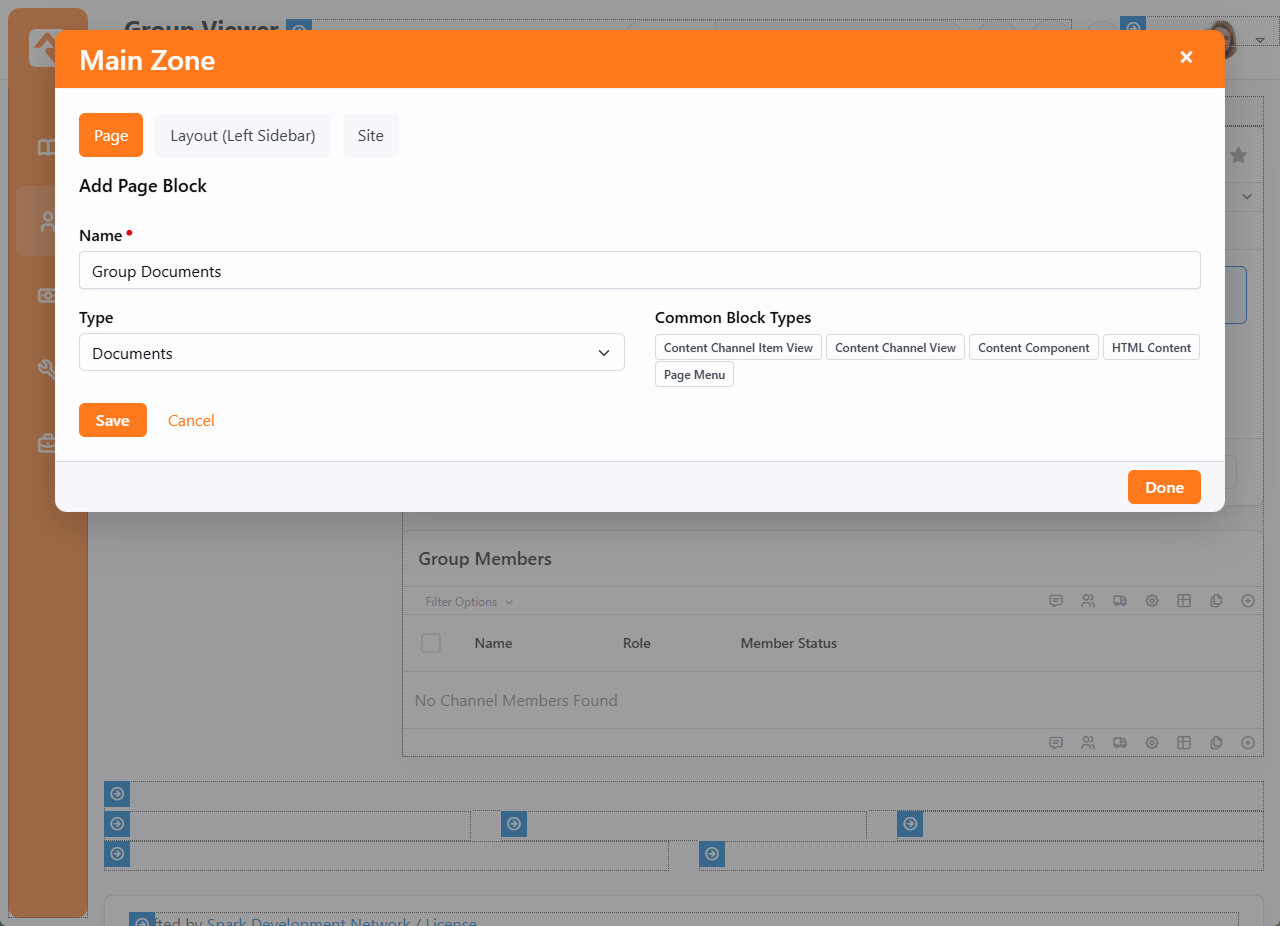Click into the Name field with Group Documents

(x=639, y=271)
